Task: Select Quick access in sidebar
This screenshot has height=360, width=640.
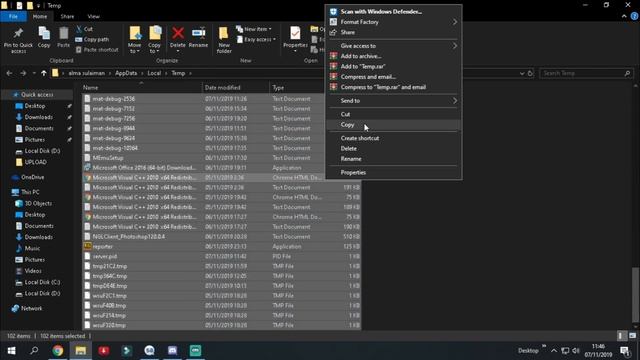Action: (37, 95)
